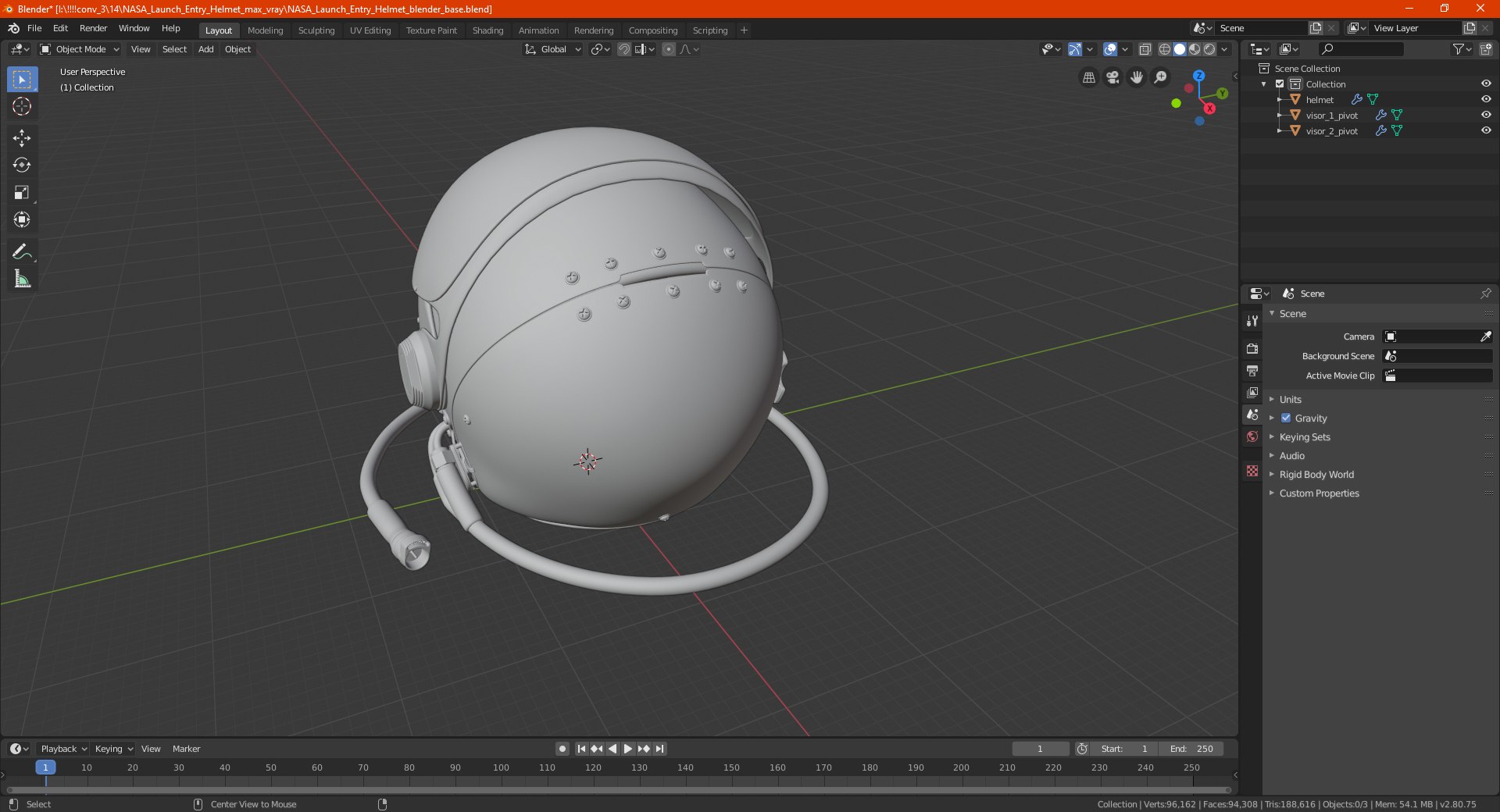The width and height of the screenshot is (1500, 812).
Task: Switch to the Sculpting workspace tab
Action: pyautogui.click(x=316, y=30)
